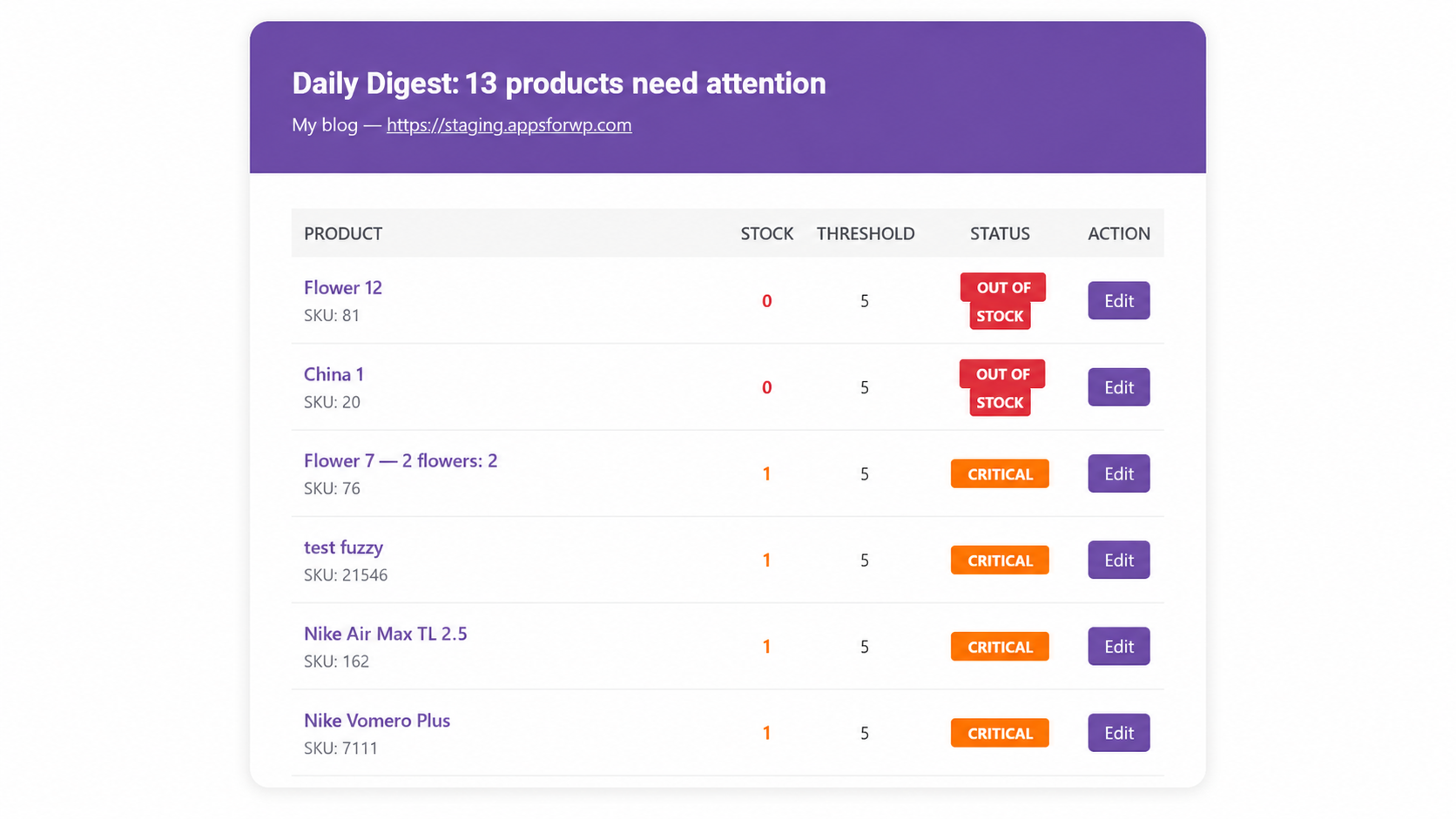
Task: Click Edit for Flower 7 — 2 flowers
Action: click(1118, 473)
